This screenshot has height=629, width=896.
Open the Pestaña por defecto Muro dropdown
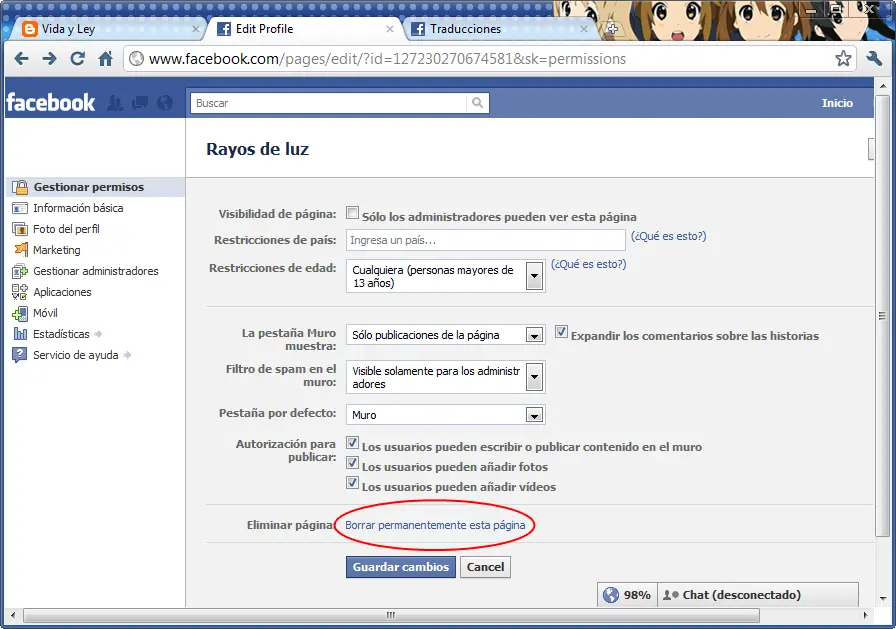pyautogui.click(x=446, y=415)
